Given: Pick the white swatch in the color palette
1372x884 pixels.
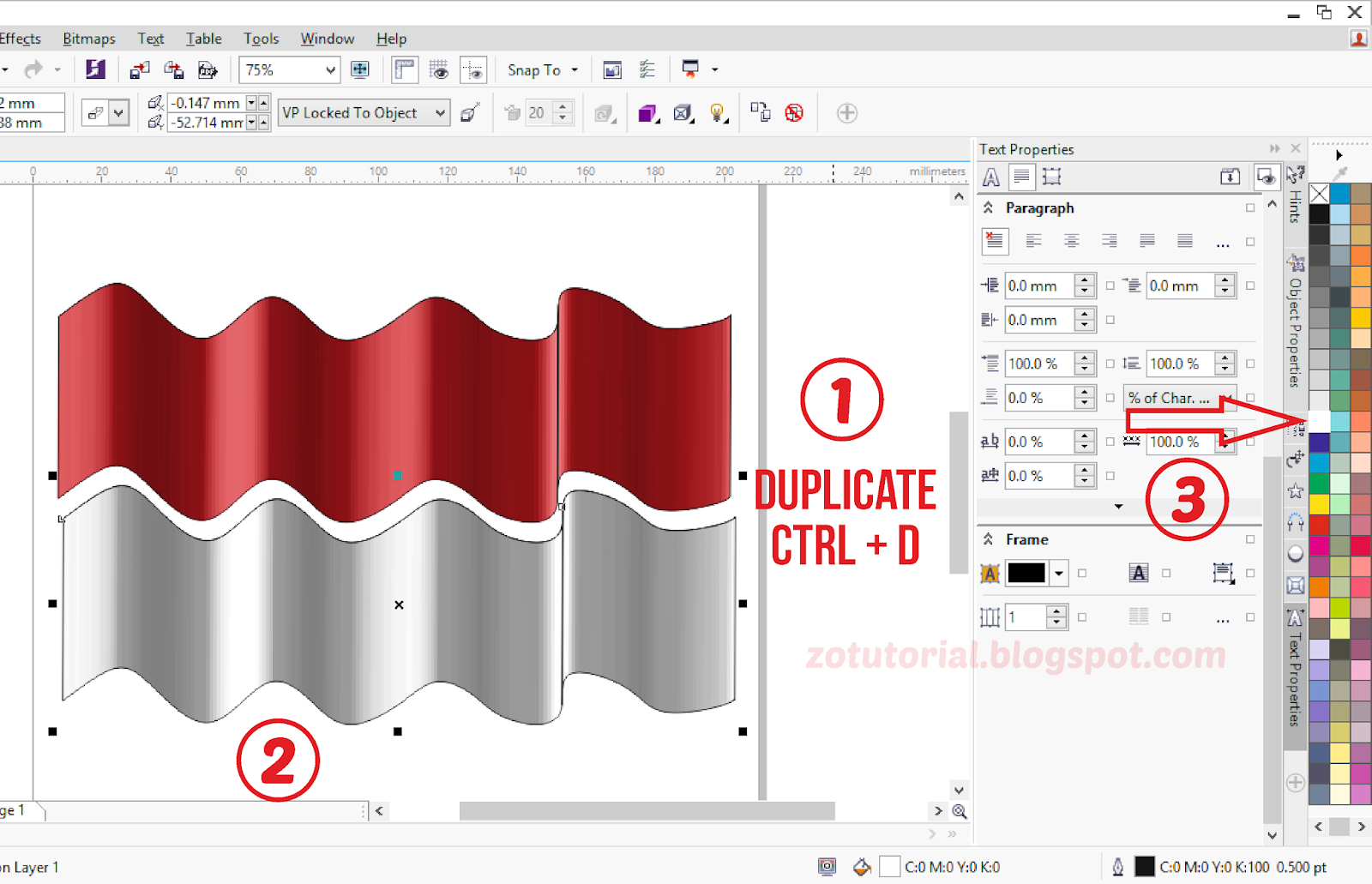Looking at the screenshot, I should pos(1319,420).
